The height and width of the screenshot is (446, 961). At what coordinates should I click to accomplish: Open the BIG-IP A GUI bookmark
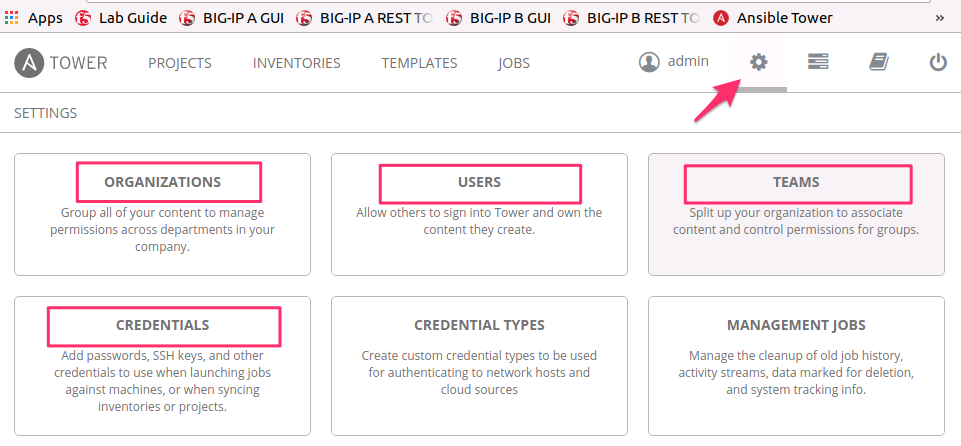(232, 18)
